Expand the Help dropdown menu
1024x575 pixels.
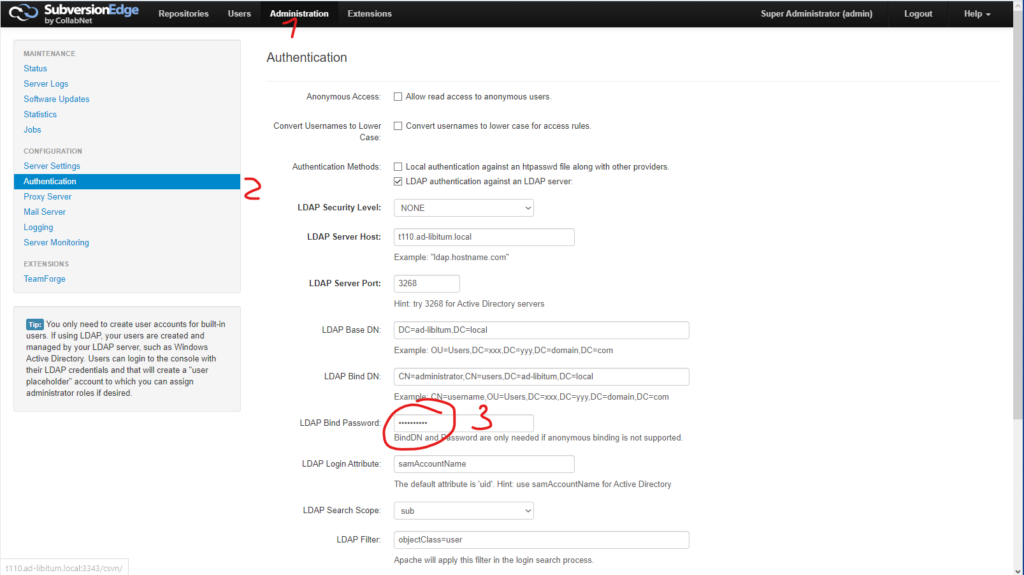977,14
